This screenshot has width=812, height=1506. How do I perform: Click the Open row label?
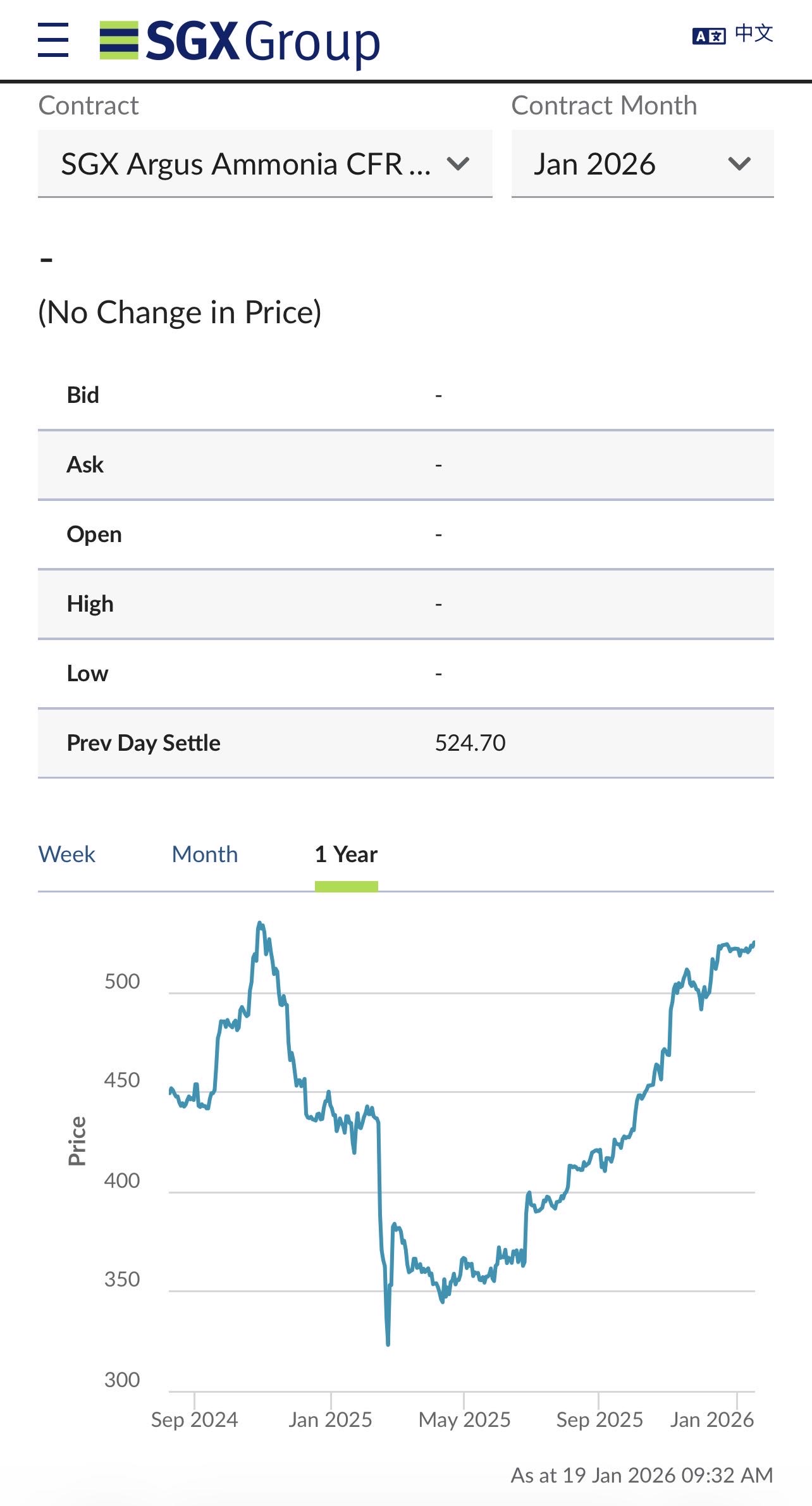[94, 534]
